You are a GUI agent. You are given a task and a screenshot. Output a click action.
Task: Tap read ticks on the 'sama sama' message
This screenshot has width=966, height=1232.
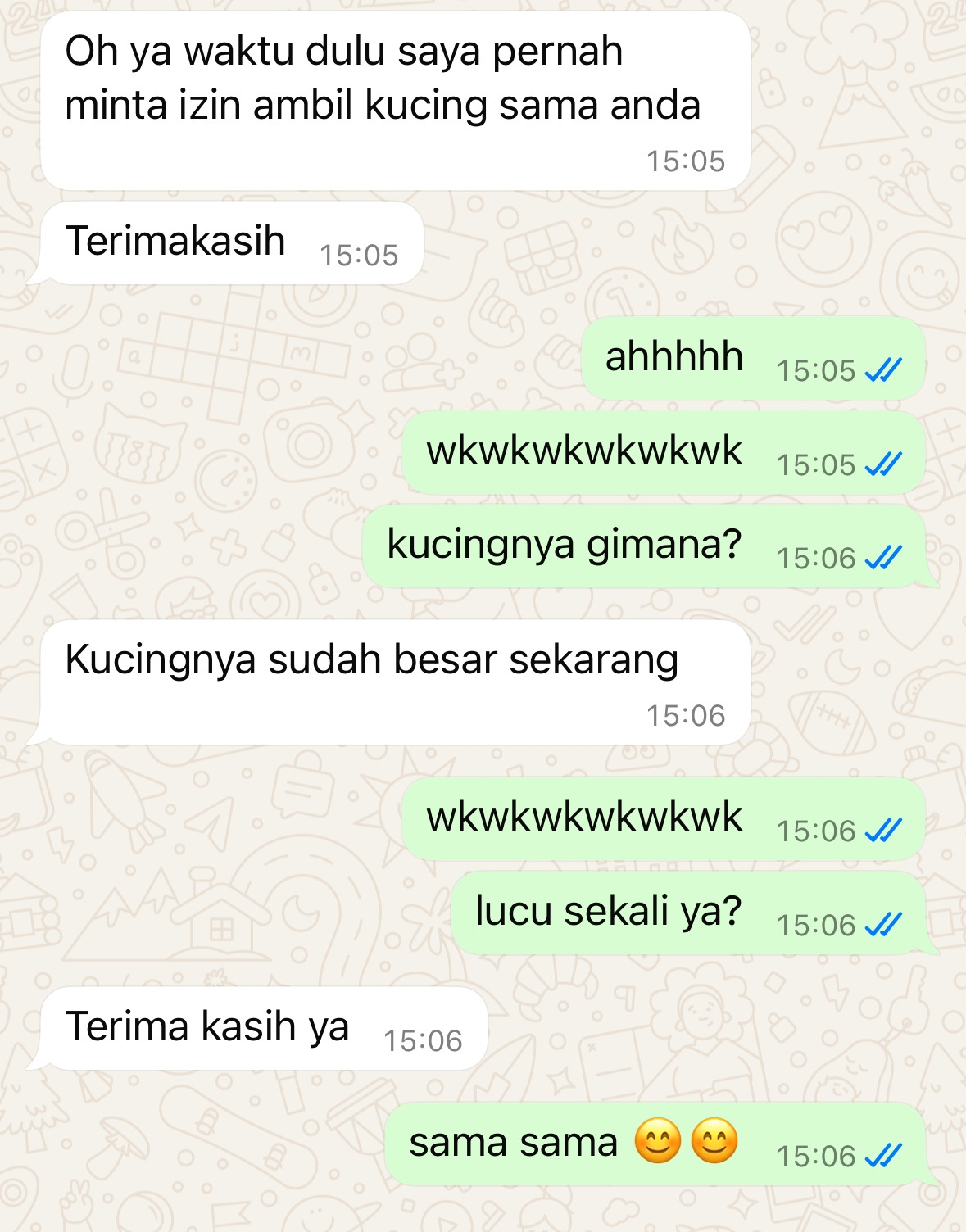point(883,1157)
